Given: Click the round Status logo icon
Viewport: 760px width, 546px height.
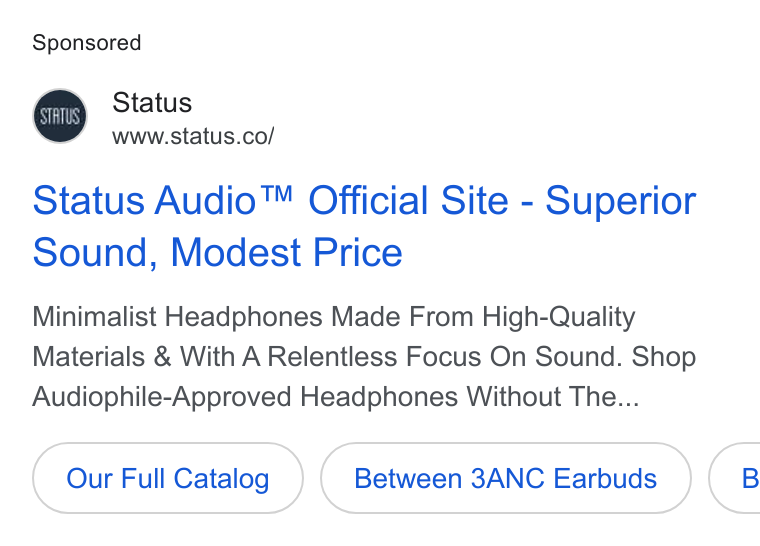Looking at the screenshot, I should point(60,116).
